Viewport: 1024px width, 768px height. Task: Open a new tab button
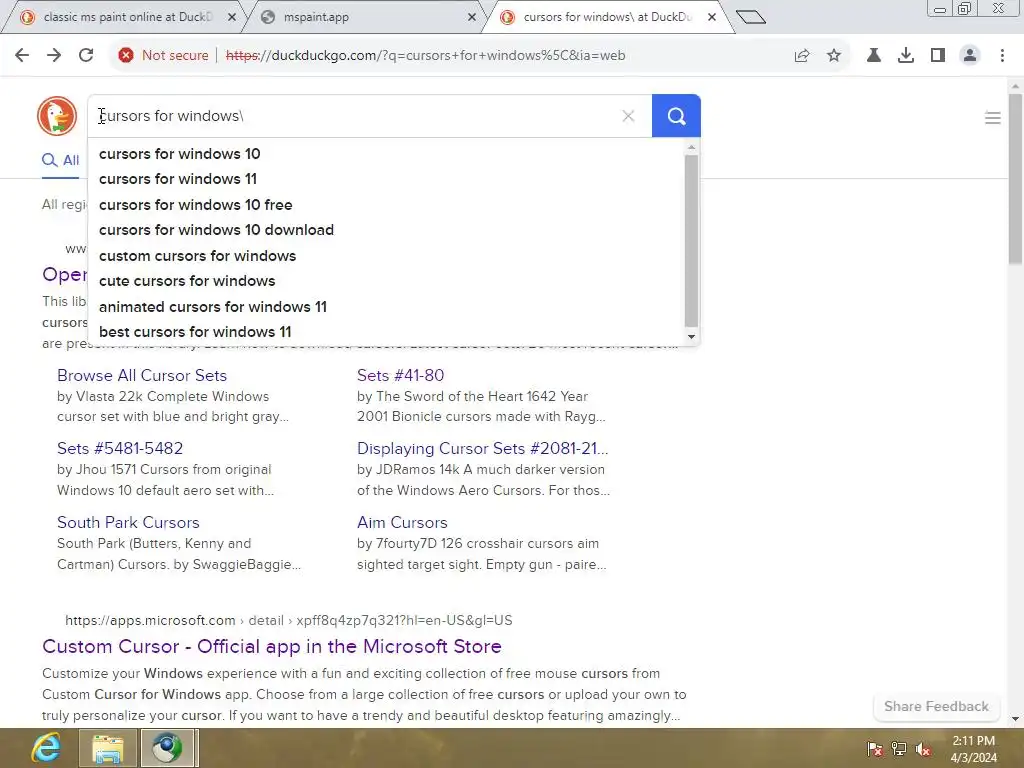[x=750, y=17]
